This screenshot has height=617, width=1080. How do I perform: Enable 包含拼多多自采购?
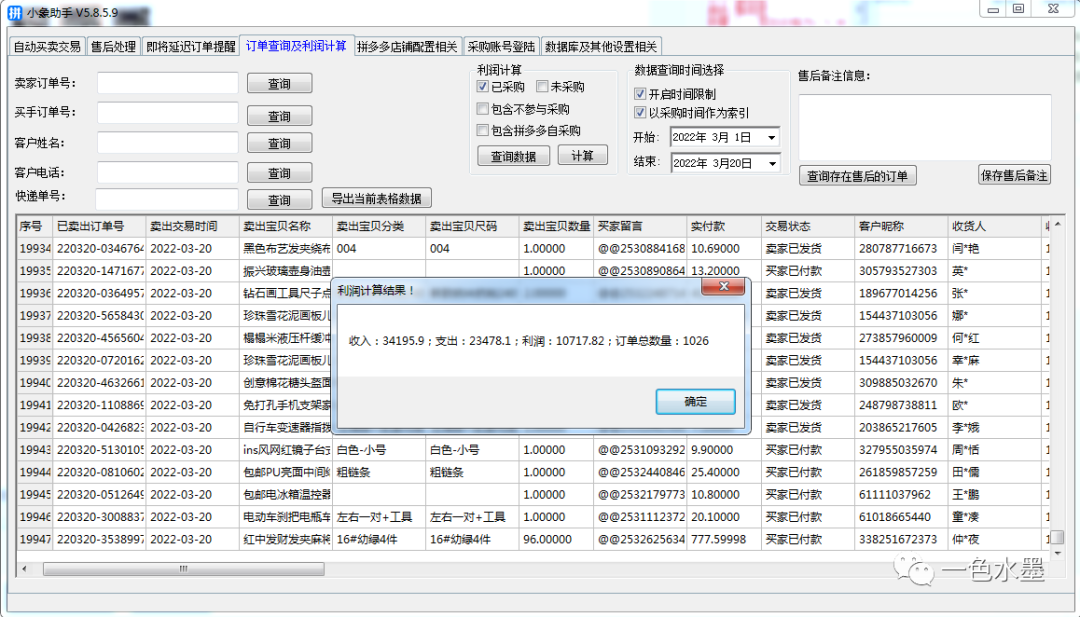tap(483, 128)
